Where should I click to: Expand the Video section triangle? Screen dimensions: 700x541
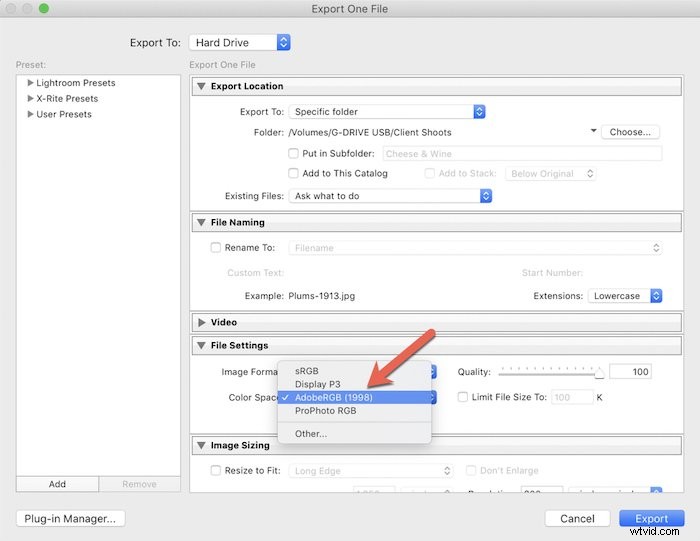coord(201,323)
